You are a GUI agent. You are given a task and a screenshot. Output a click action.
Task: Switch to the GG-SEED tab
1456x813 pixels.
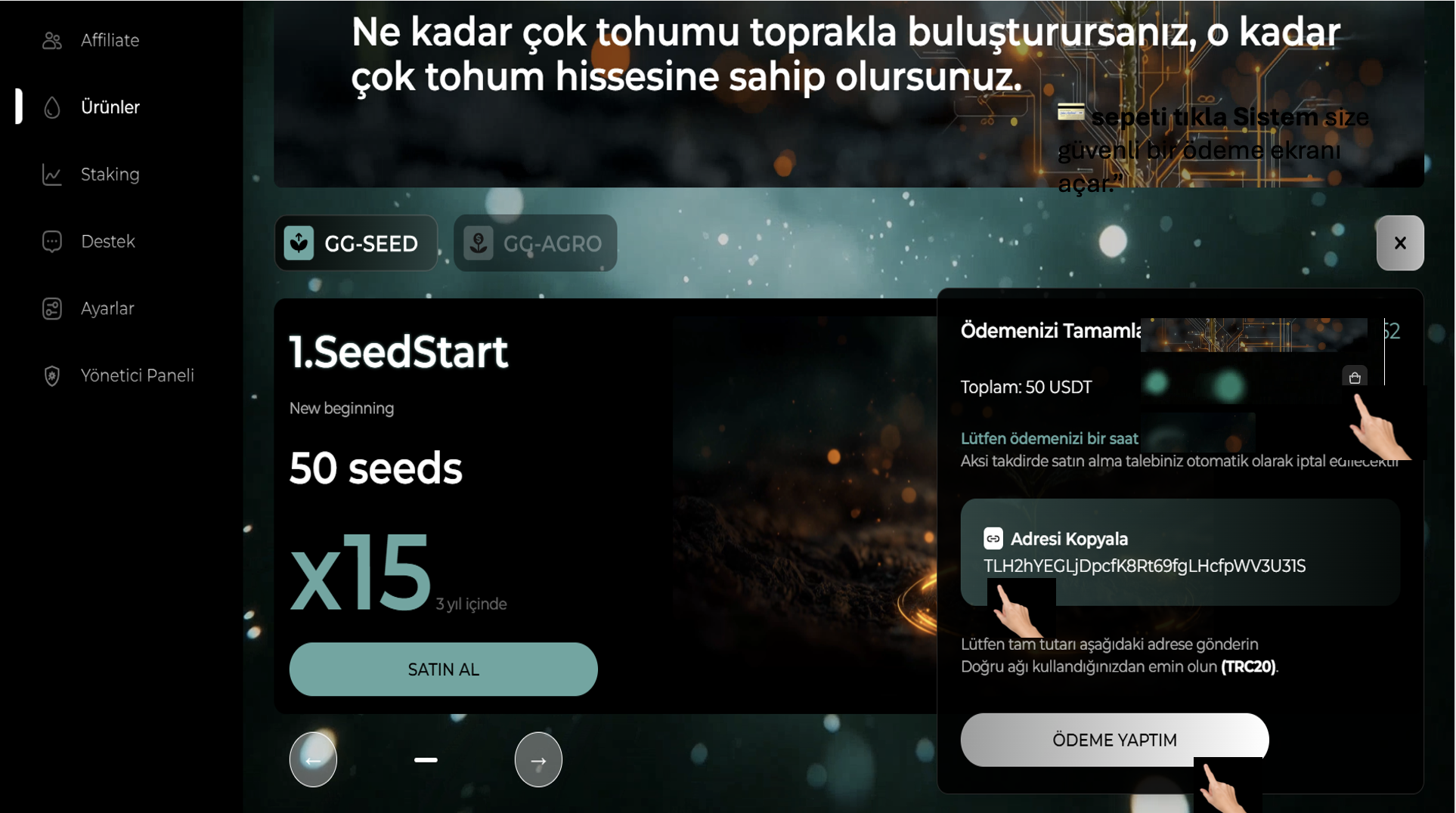click(x=356, y=243)
